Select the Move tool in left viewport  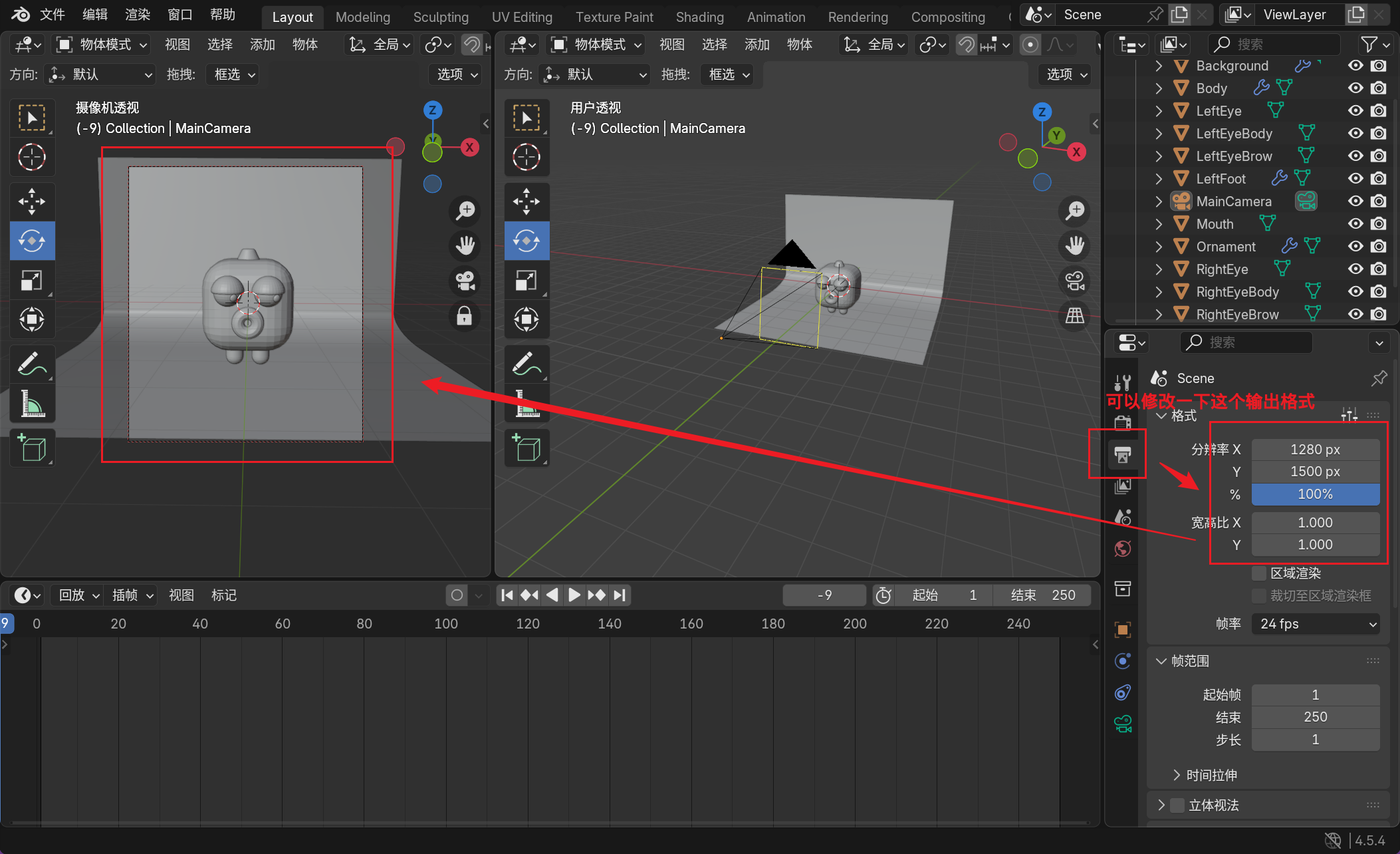tap(32, 201)
